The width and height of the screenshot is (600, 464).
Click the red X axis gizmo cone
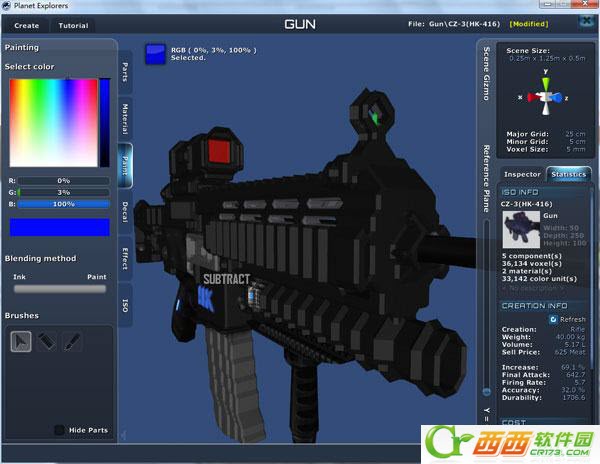click(x=533, y=97)
